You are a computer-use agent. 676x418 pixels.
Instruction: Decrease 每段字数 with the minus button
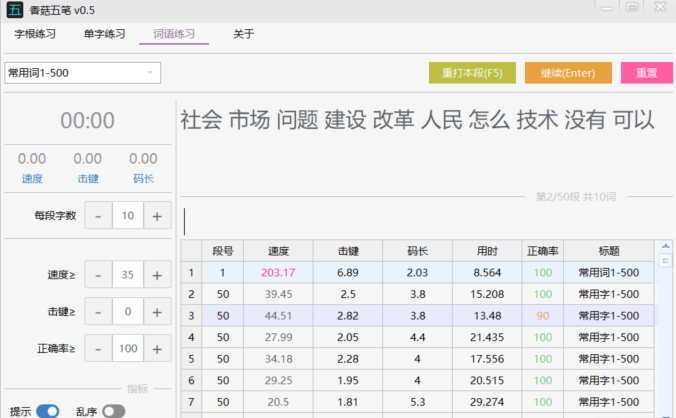pyautogui.click(x=98, y=215)
